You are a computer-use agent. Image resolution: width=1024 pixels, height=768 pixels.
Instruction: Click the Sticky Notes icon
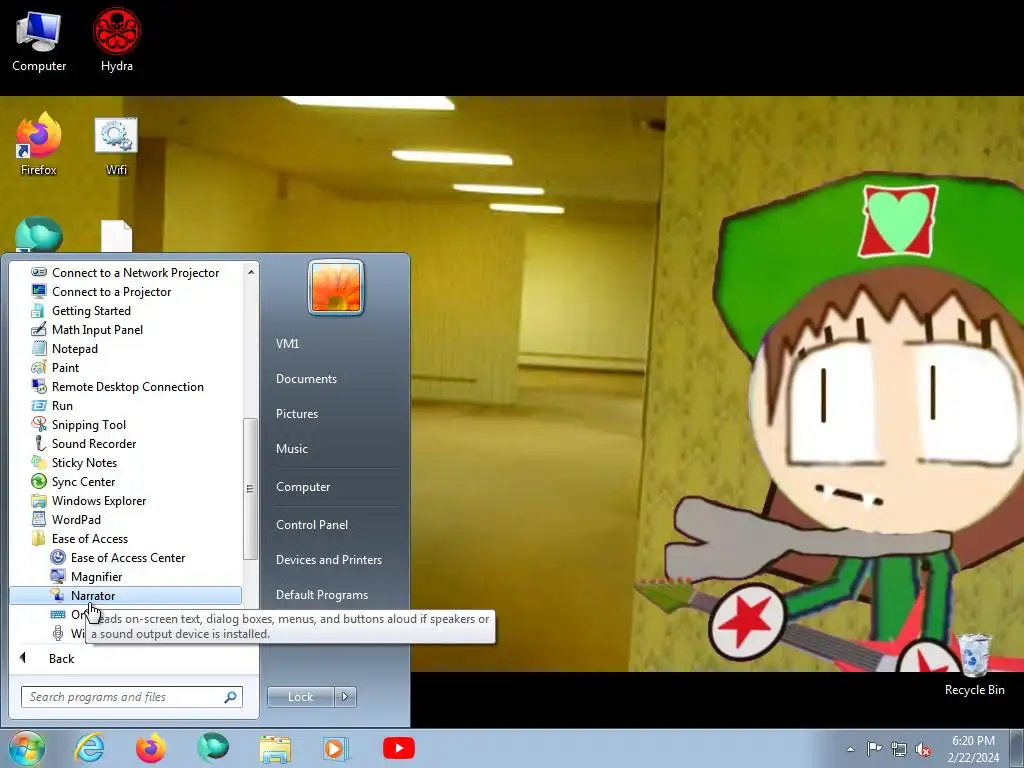pyautogui.click(x=39, y=462)
